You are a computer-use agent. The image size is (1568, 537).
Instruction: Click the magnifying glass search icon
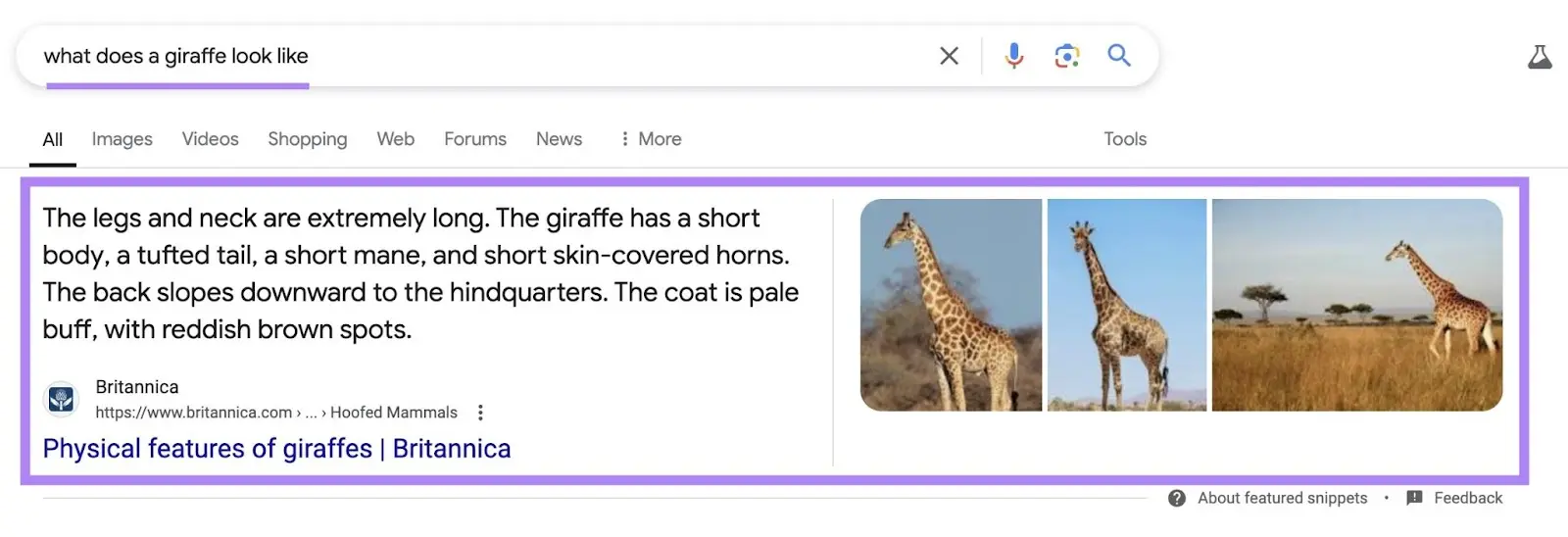(x=1119, y=56)
